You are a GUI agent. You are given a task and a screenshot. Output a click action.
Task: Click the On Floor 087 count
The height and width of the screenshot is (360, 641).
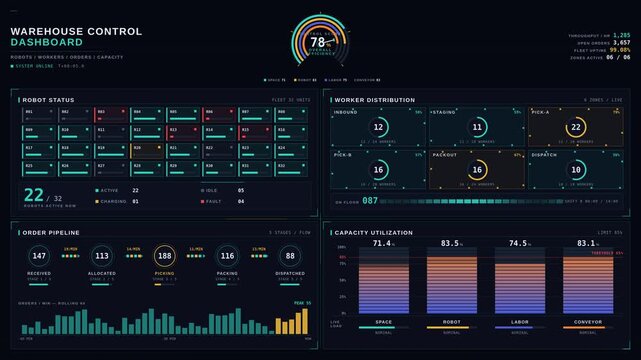coord(370,201)
